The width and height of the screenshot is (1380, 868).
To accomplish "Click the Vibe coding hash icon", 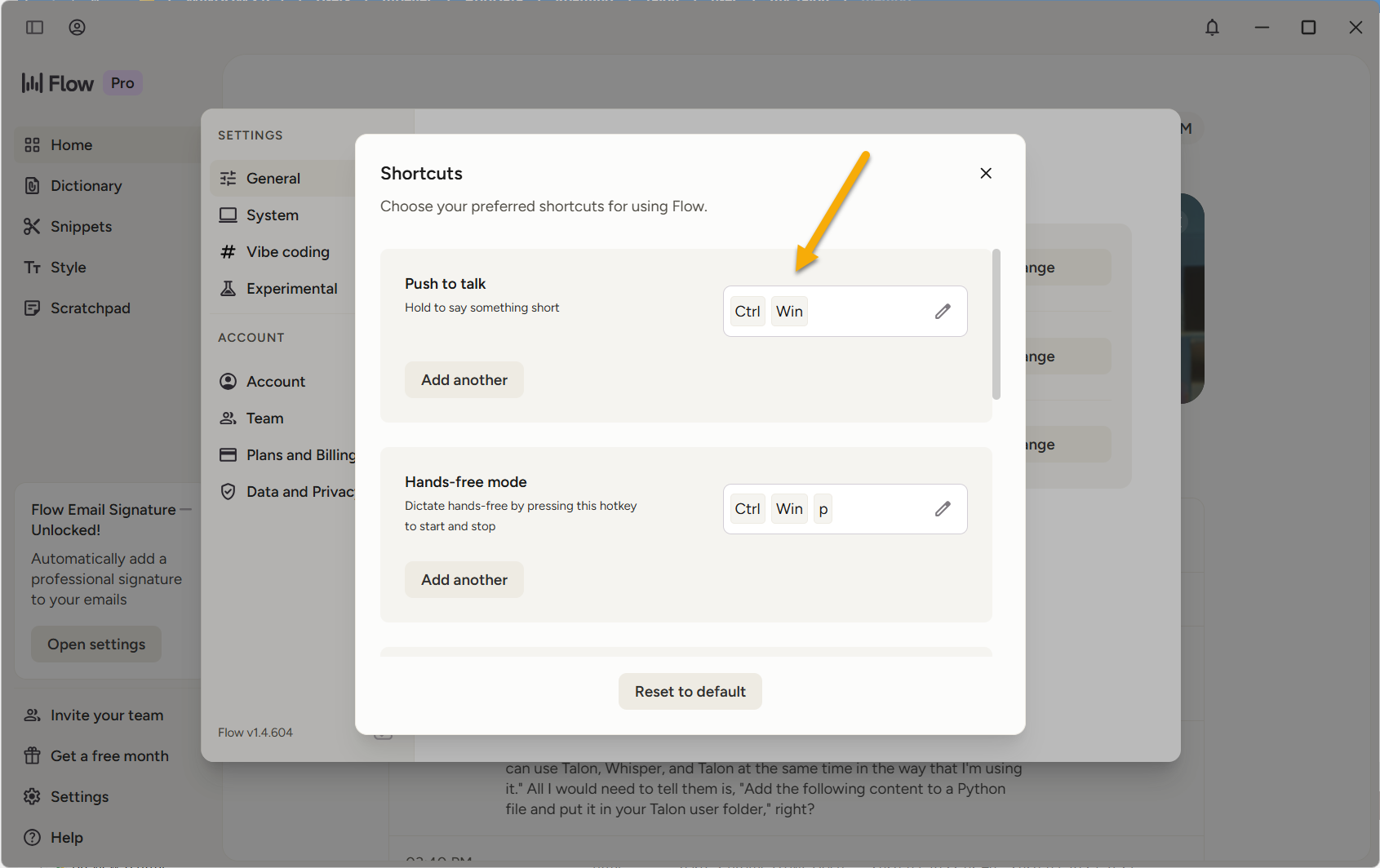I will (229, 252).
